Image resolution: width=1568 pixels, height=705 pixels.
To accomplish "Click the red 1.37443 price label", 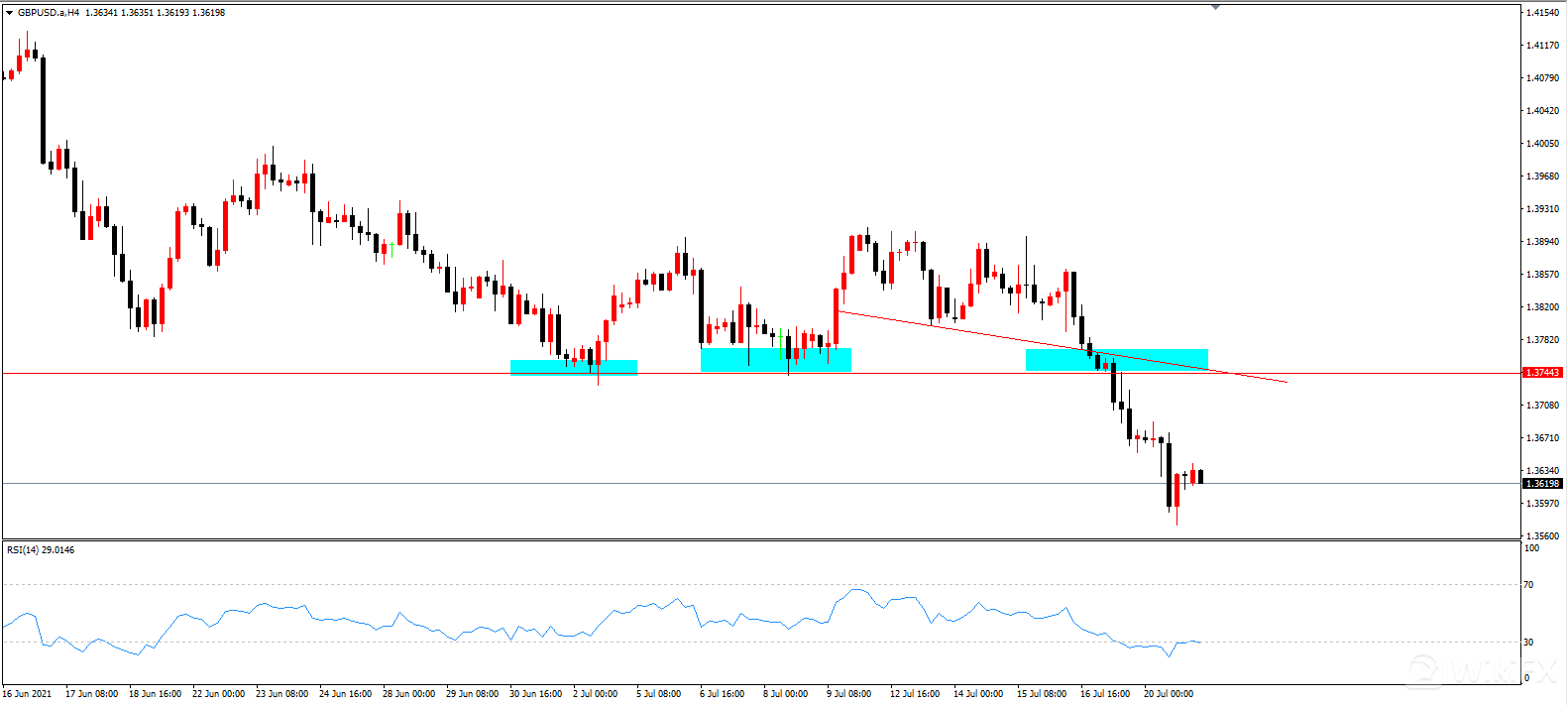I will [1541, 373].
